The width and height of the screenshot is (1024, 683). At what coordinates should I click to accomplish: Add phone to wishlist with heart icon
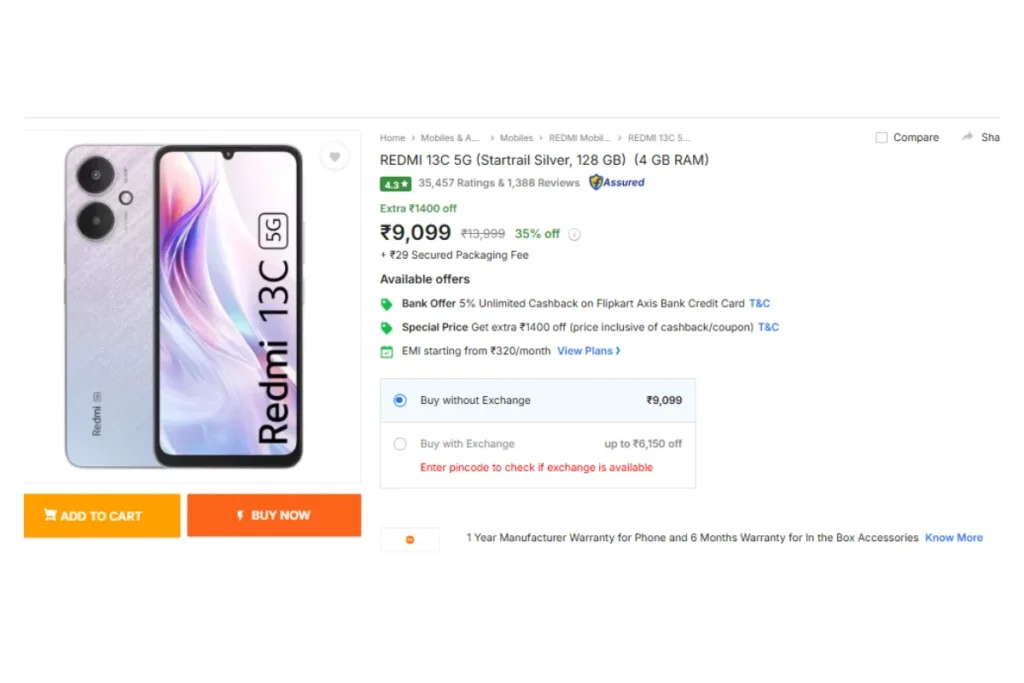coord(334,157)
